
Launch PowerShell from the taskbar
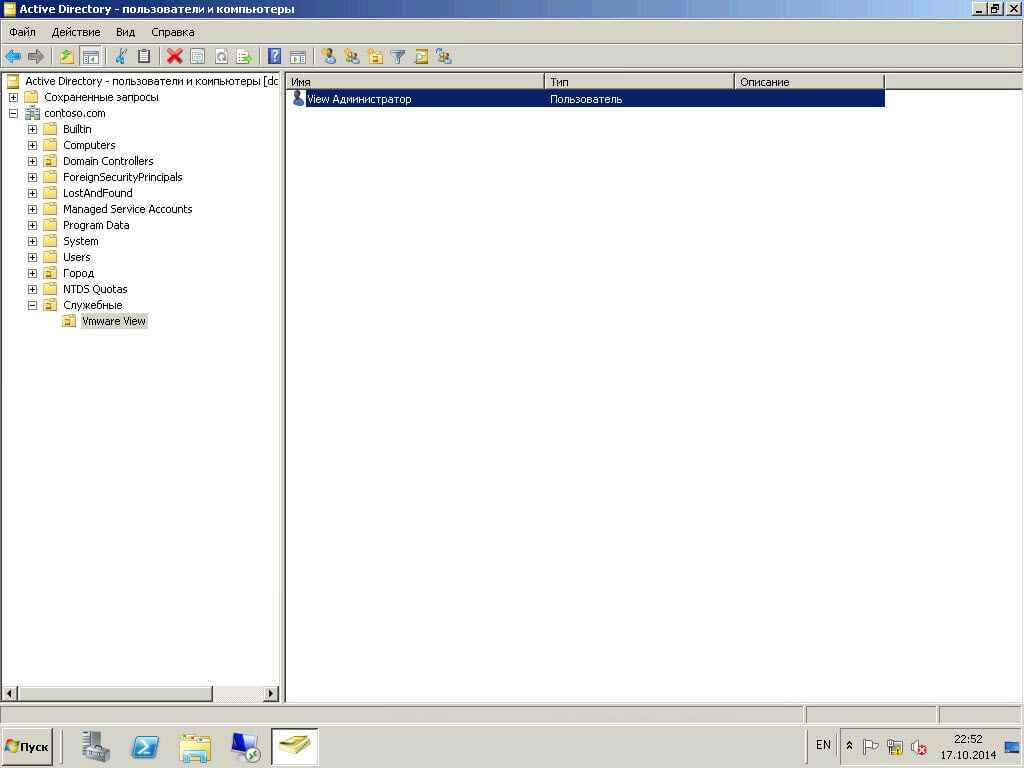pos(145,747)
